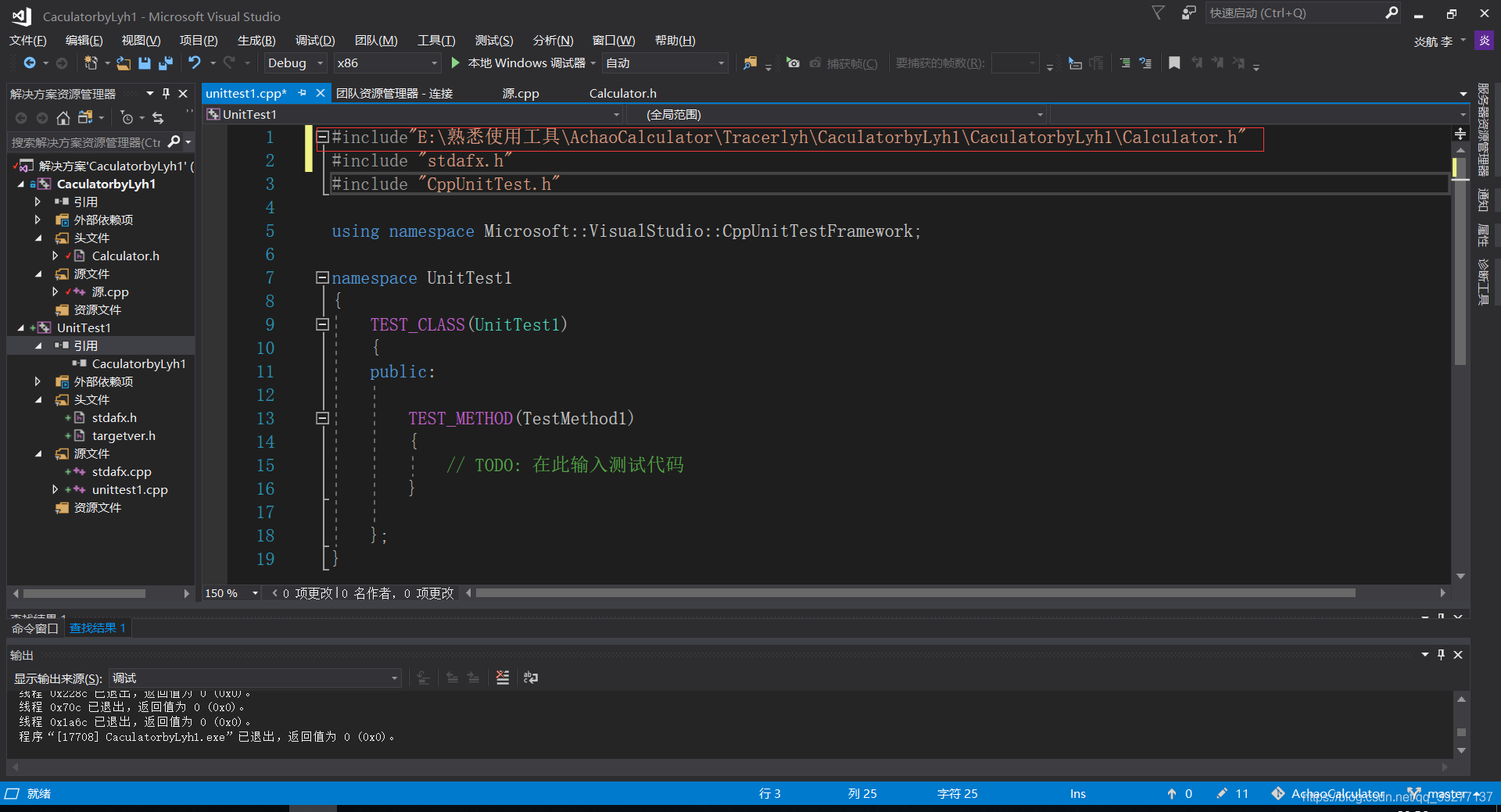Image resolution: width=1501 pixels, height=812 pixels.
Task: Open the 文件(F) menu
Action: pyautogui.click(x=27, y=41)
